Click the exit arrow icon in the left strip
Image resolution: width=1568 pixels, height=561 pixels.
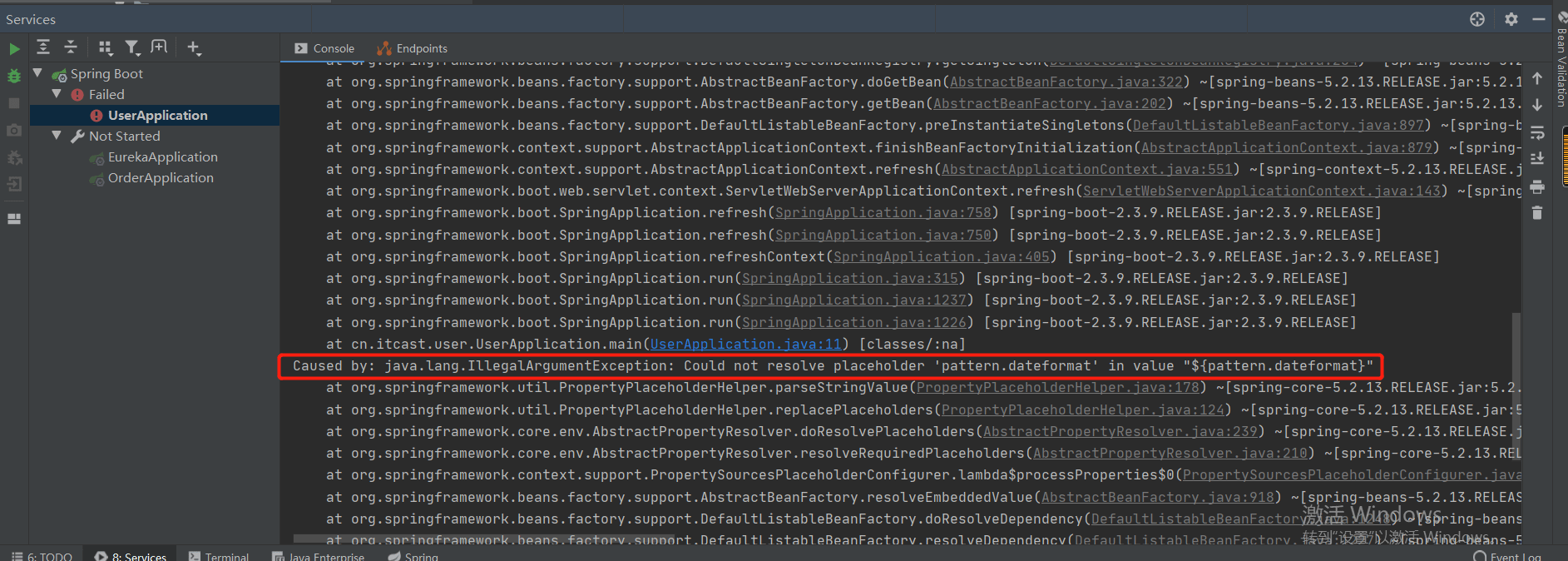pos(14,185)
